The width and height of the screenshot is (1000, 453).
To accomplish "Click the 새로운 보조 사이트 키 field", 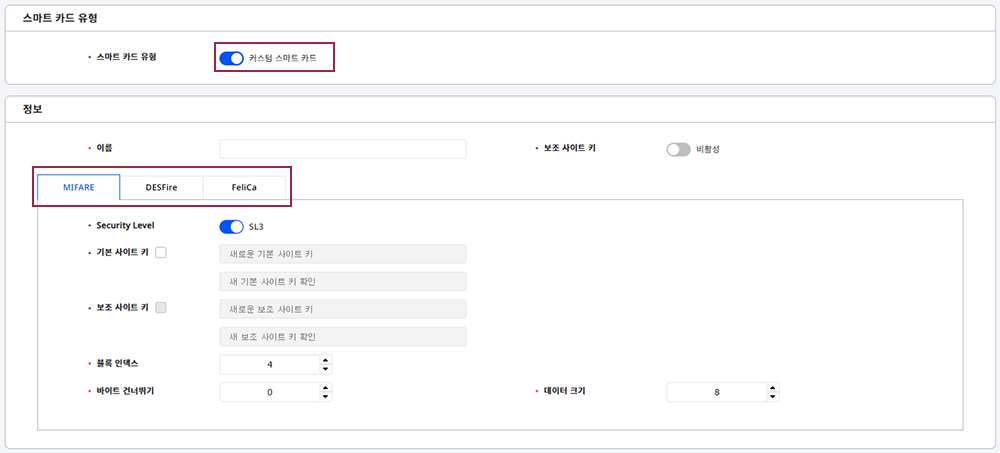I will [x=342, y=309].
